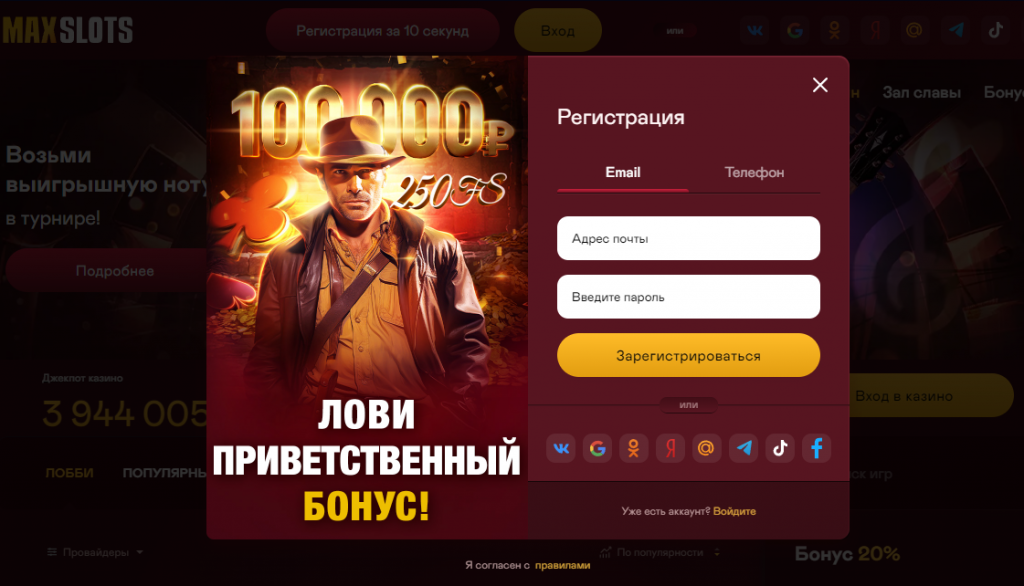Viewport: 1024px width, 586px height.
Task: Follow the Войдите link
Action: (x=735, y=512)
